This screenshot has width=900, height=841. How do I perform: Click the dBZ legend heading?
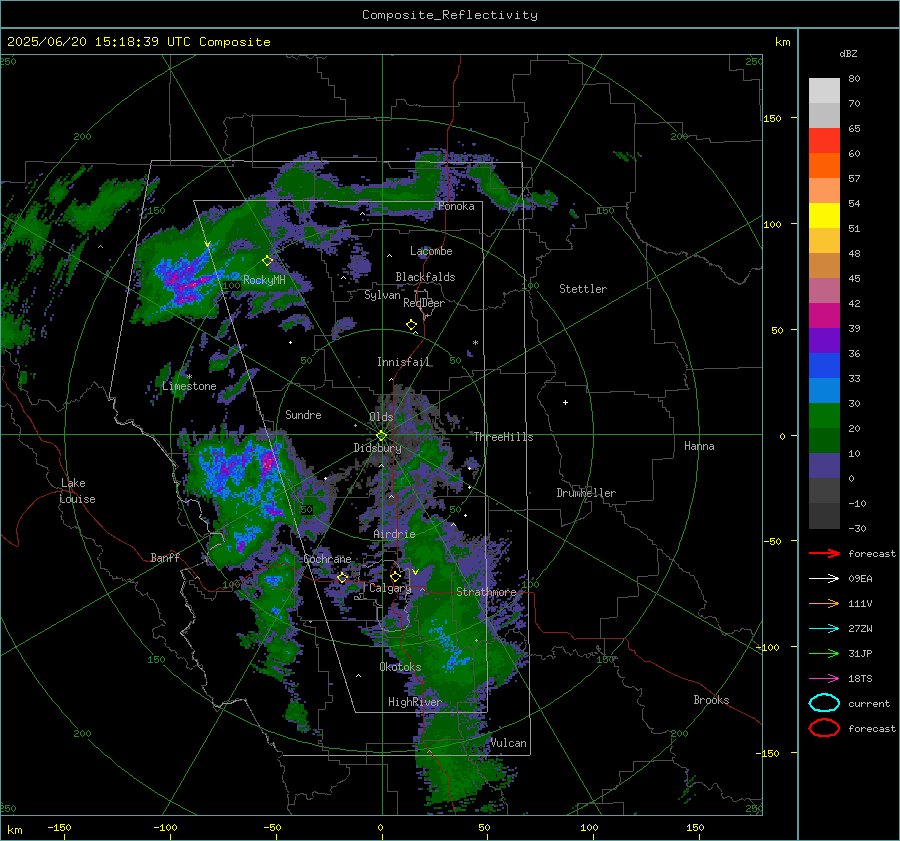(x=848, y=53)
